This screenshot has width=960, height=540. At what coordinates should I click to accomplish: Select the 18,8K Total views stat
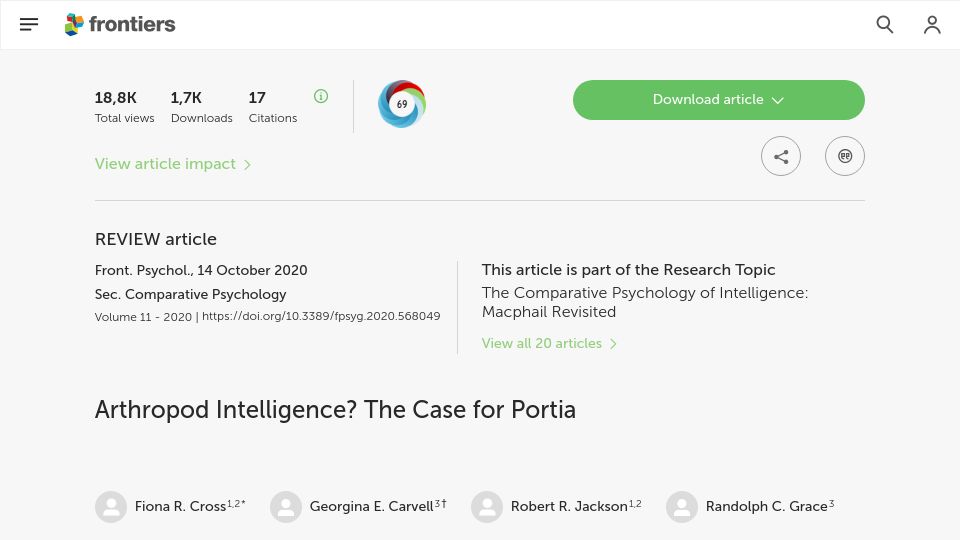(x=124, y=107)
